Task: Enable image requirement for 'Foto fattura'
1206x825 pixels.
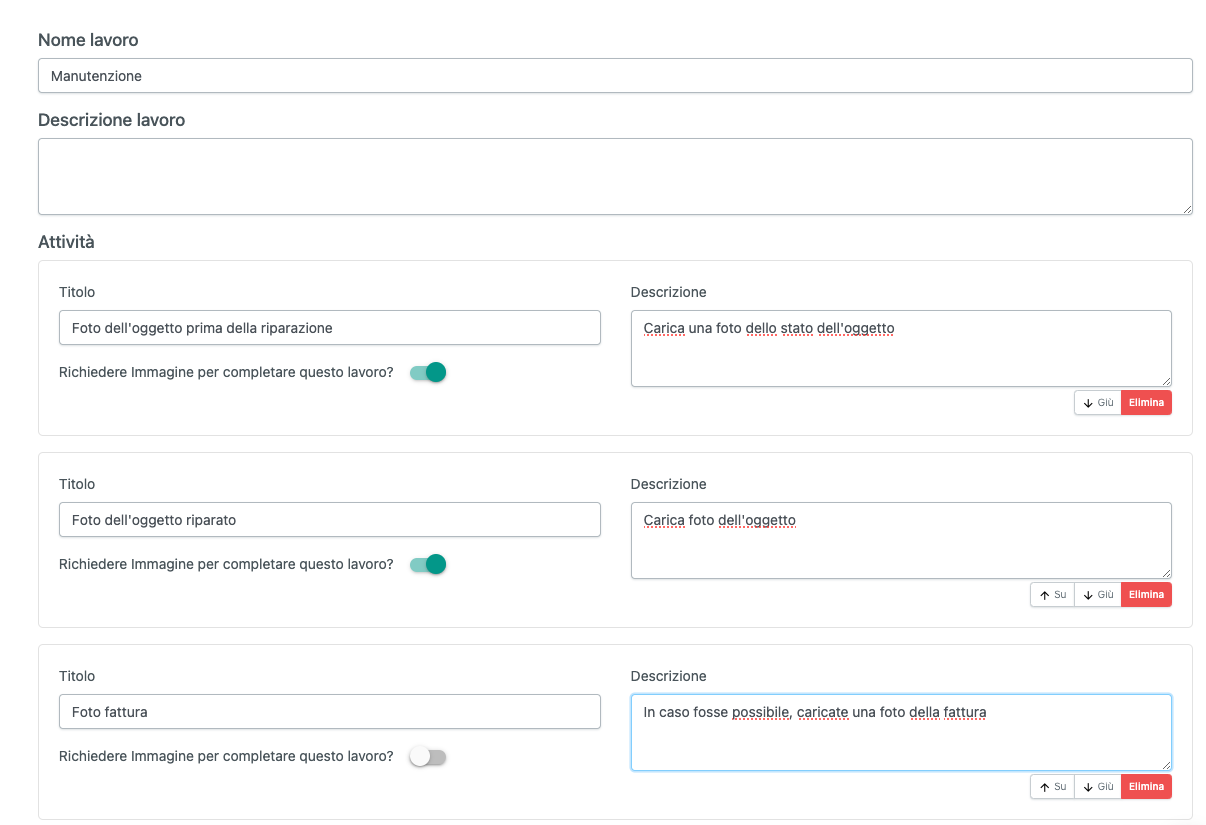Action: tap(428, 757)
